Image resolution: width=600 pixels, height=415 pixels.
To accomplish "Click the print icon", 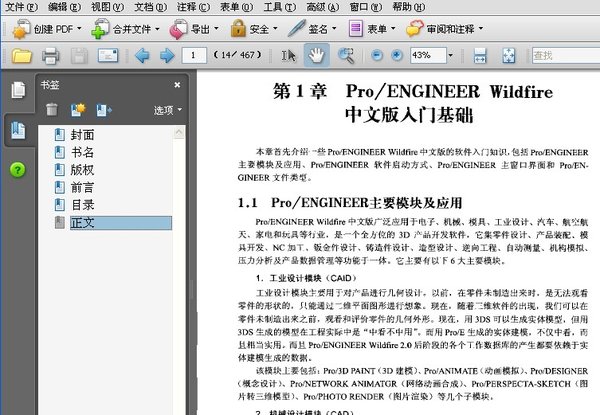I will (x=51, y=56).
